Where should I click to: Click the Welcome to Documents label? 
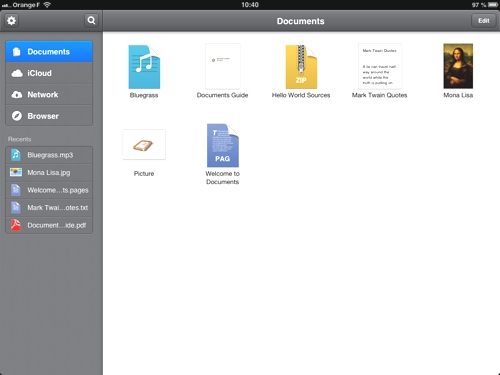coord(223,178)
